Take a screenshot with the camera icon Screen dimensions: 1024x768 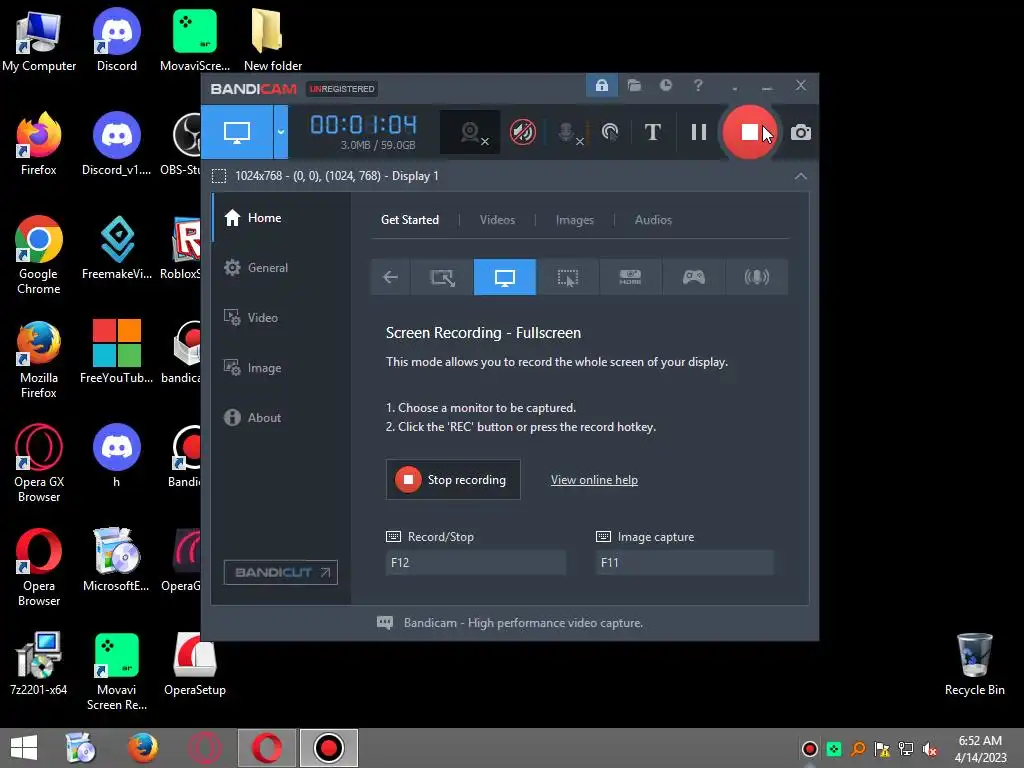pyautogui.click(x=801, y=133)
